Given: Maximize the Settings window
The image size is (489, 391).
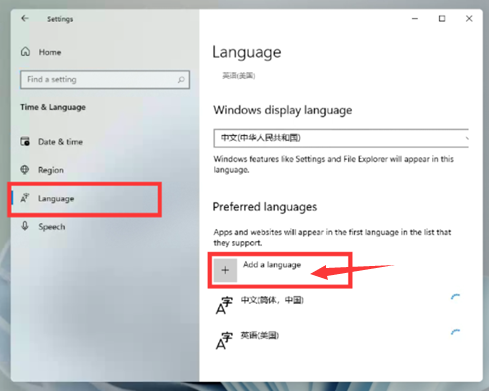Looking at the screenshot, I should click(442, 19).
